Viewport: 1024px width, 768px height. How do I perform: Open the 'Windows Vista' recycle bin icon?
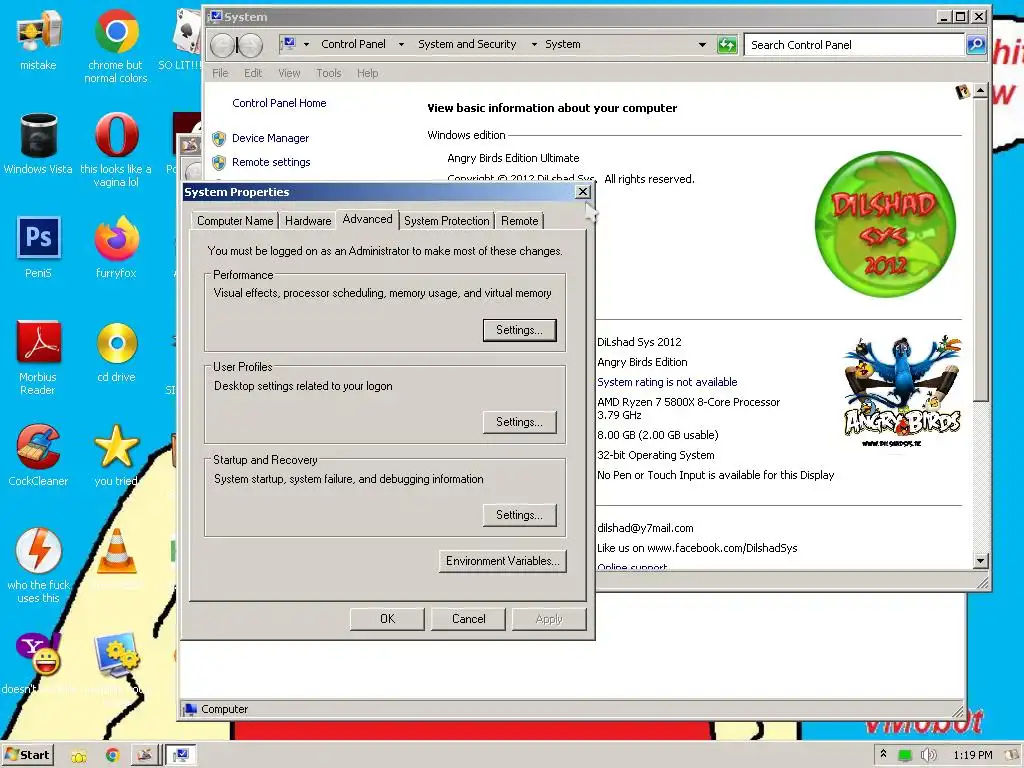(x=39, y=135)
